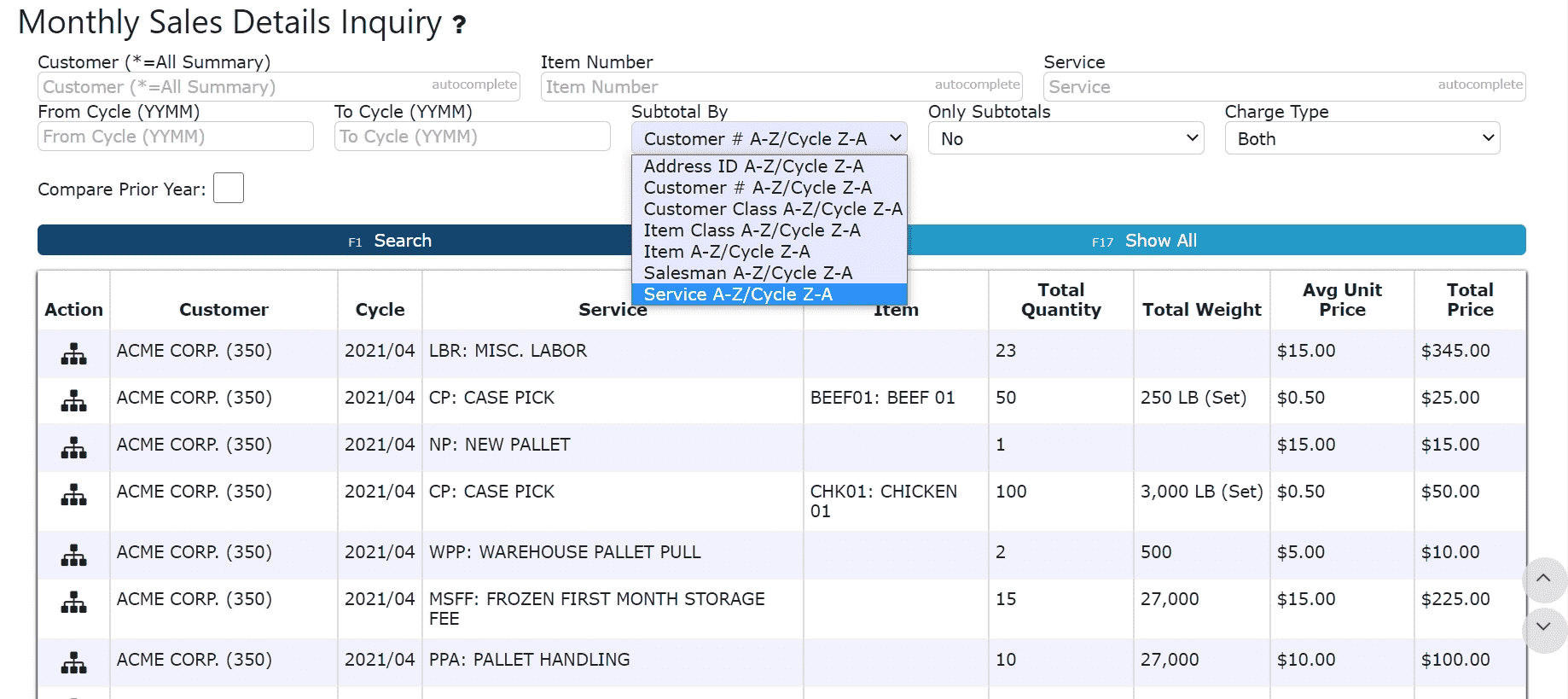Choose Customer Class A-Z/Cycle Z-A option
The width and height of the screenshot is (1568, 699).
pyautogui.click(x=769, y=209)
